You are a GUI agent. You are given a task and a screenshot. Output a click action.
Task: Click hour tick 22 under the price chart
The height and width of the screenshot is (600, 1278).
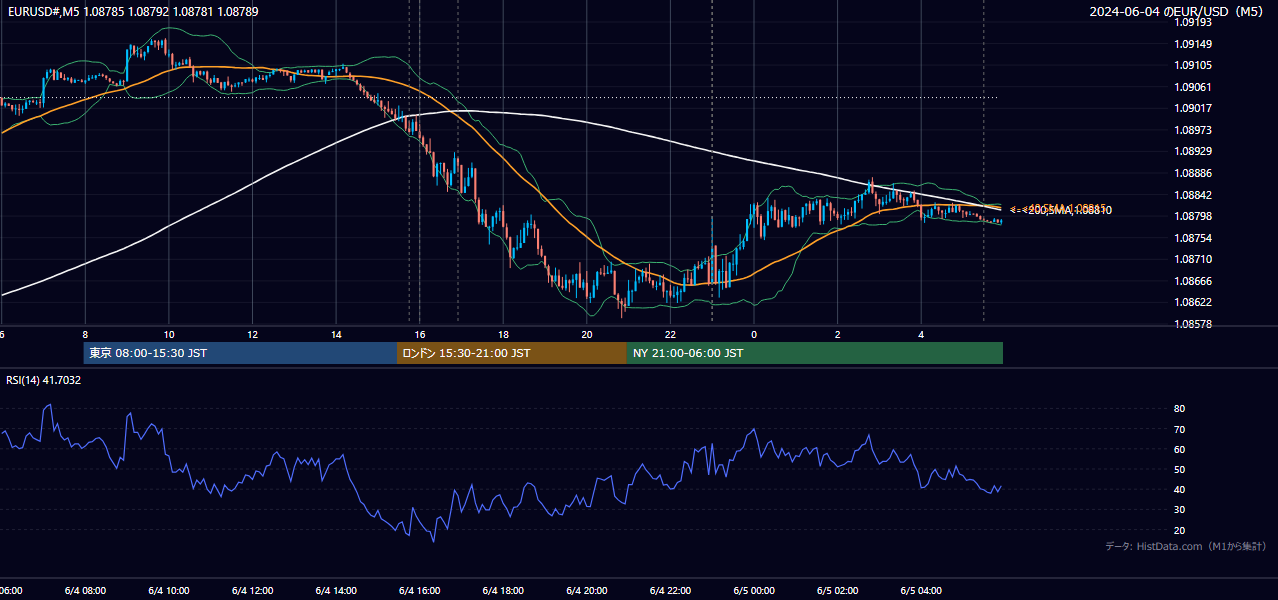pyautogui.click(x=670, y=334)
